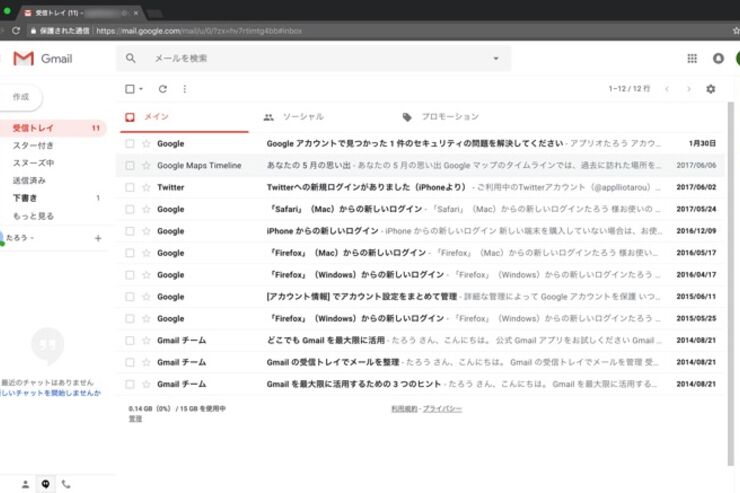
Task: Open the Hangouts chat icon at bottom
Action: click(45, 484)
